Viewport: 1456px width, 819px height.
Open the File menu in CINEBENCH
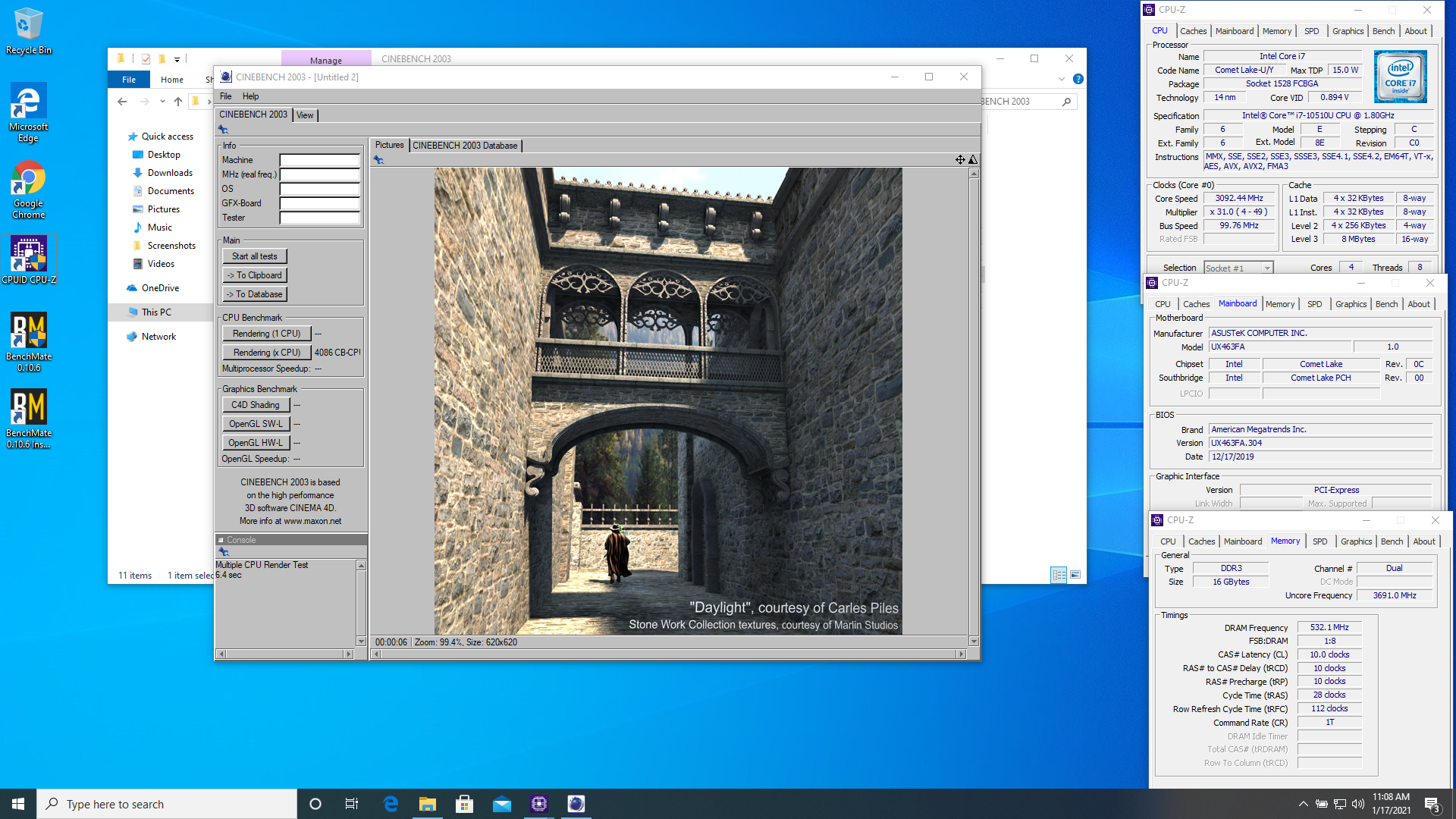click(226, 96)
